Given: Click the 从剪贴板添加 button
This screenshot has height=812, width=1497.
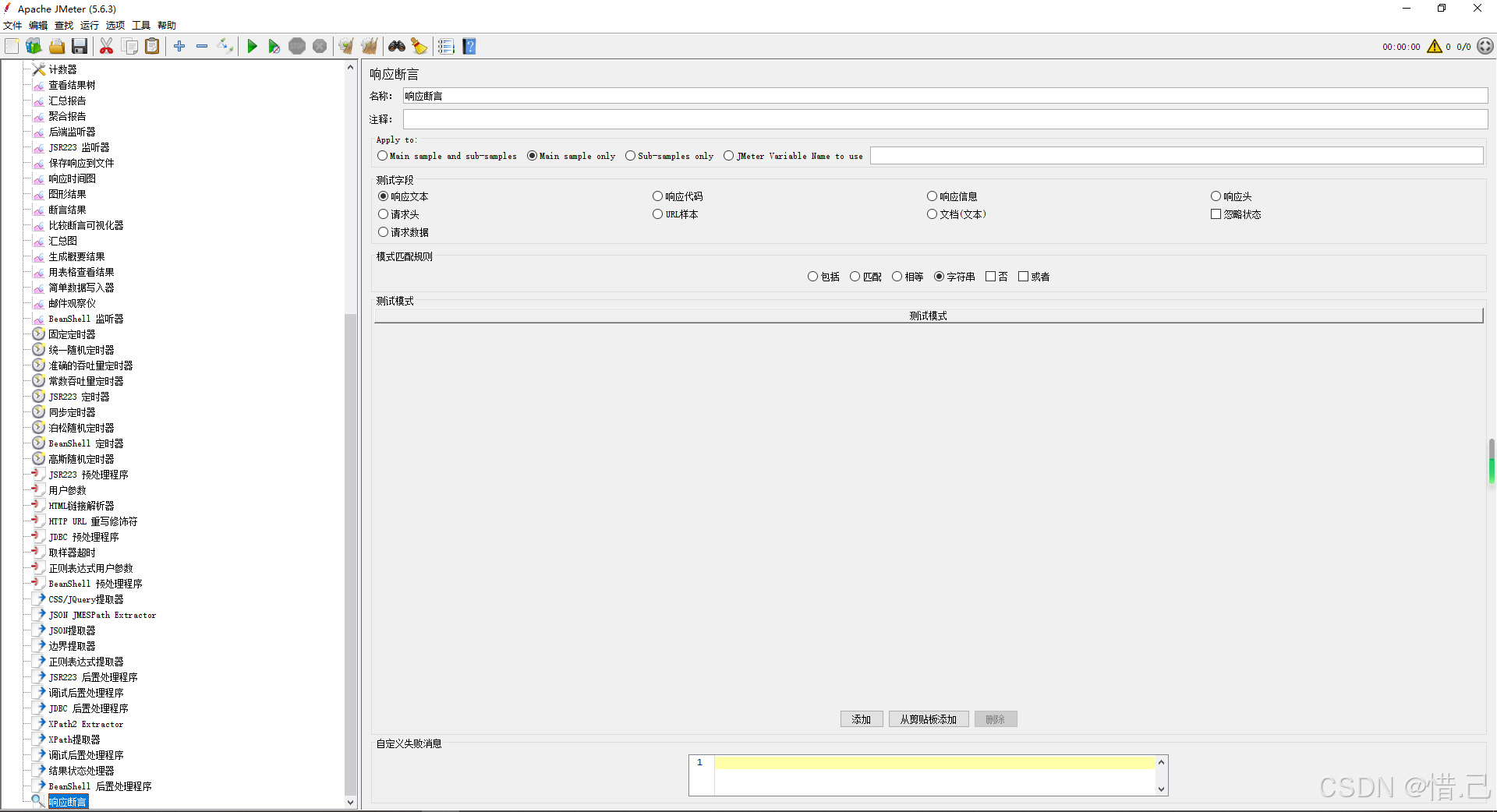Looking at the screenshot, I should tap(929, 719).
